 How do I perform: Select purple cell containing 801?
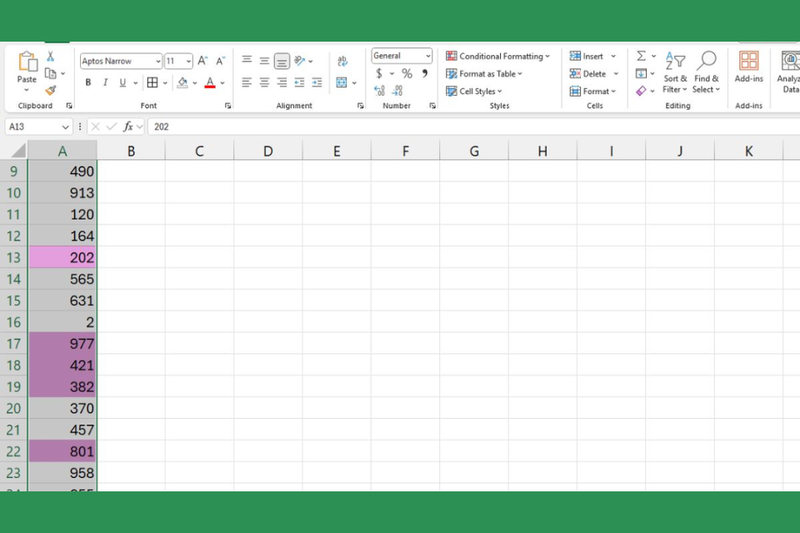(x=62, y=451)
